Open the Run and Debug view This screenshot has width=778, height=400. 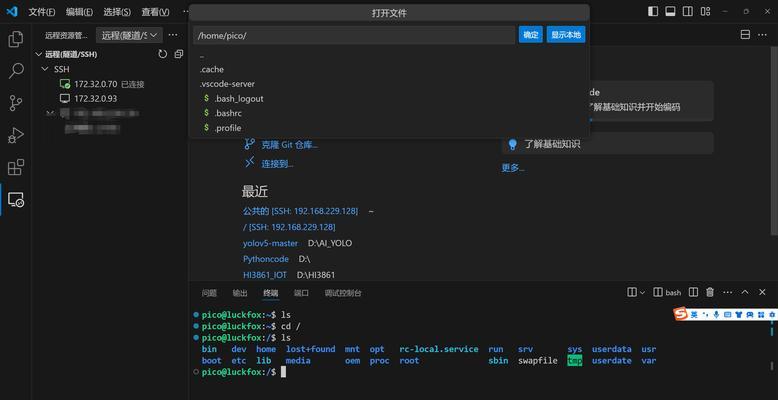[x=15, y=135]
